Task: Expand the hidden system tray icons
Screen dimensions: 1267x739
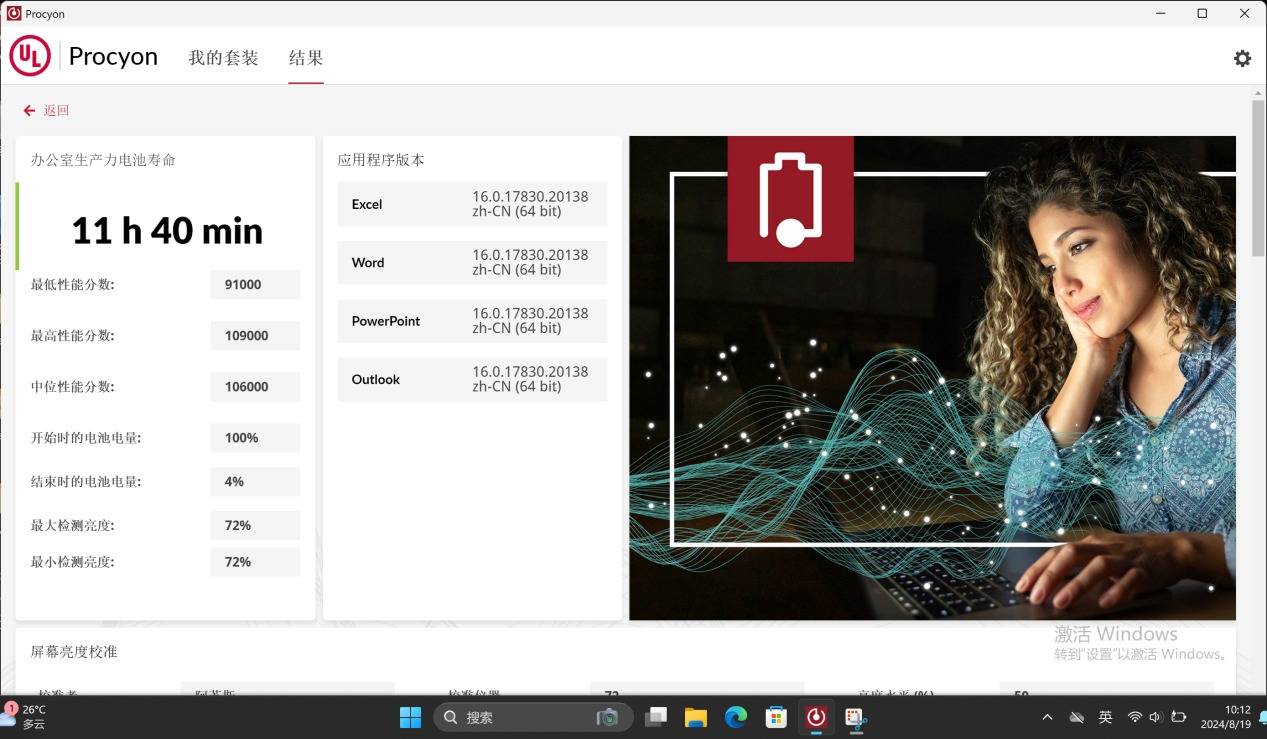Action: click(1047, 717)
